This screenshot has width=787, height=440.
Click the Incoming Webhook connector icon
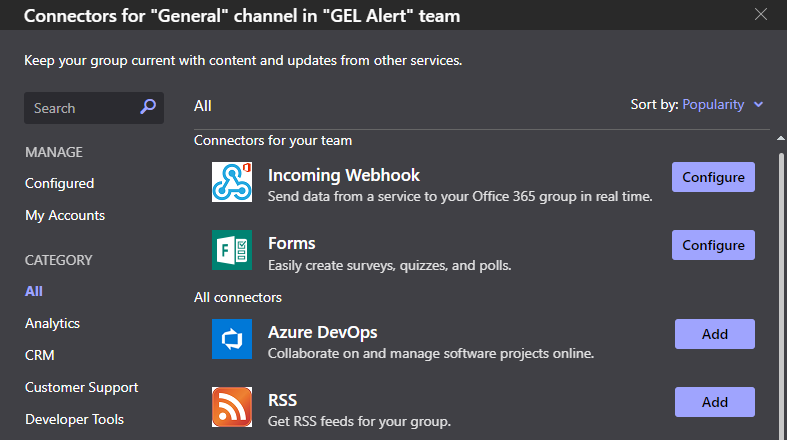(x=232, y=182)
